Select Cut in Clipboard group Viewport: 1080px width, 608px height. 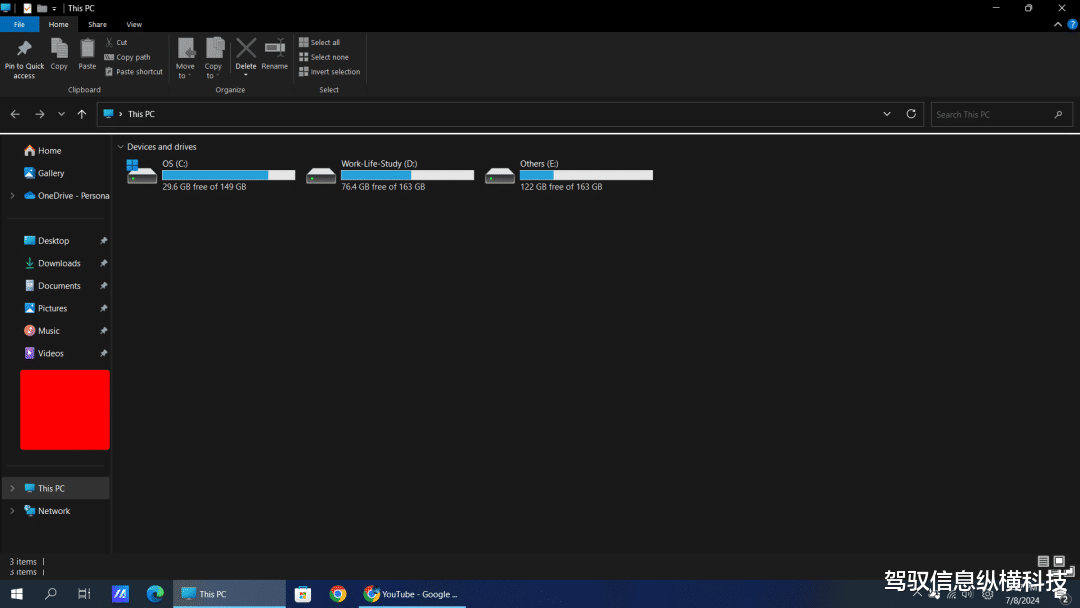(x=116, y=43)
